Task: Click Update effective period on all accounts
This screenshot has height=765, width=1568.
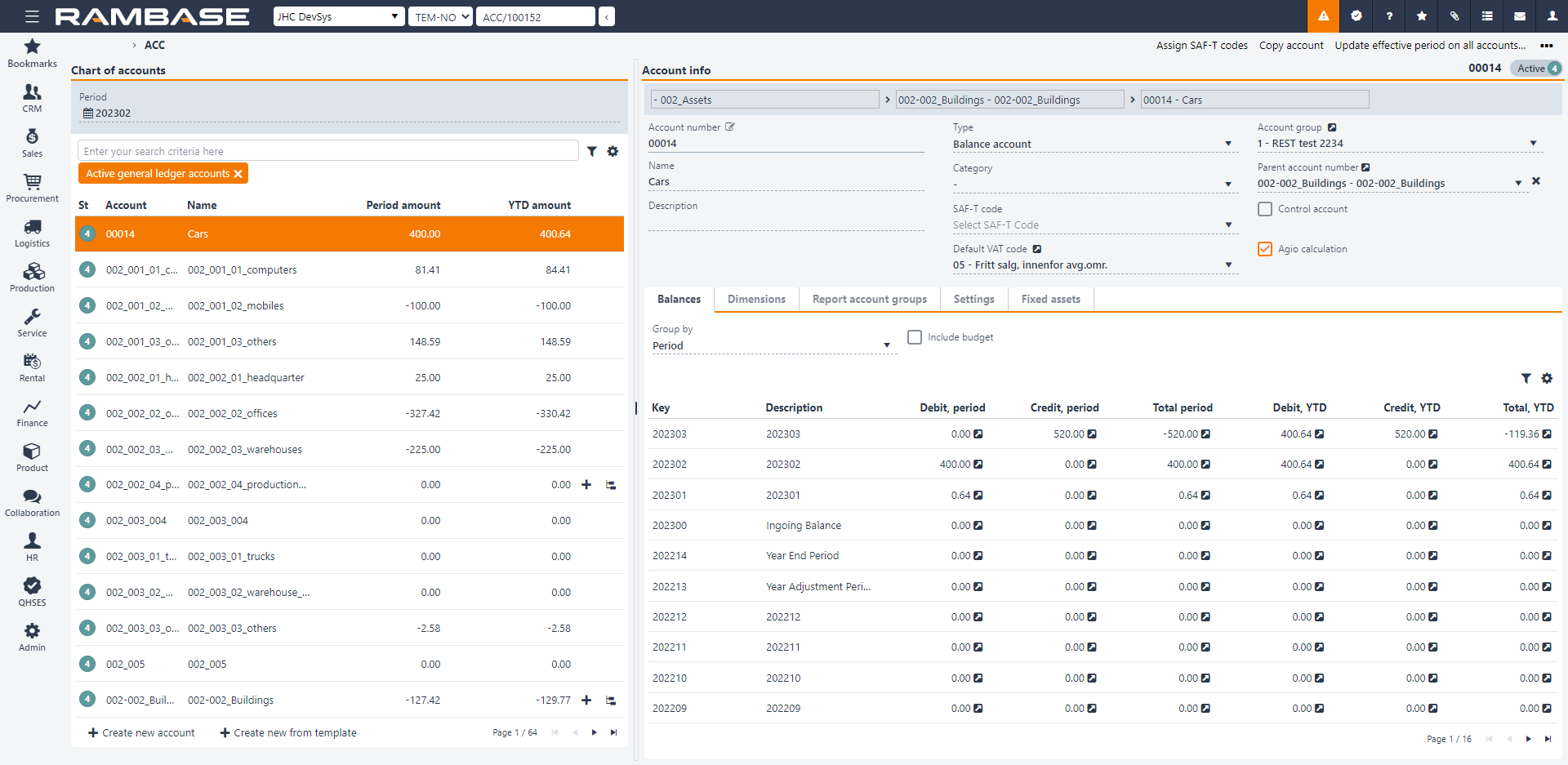Action: tap(1430, 46)
